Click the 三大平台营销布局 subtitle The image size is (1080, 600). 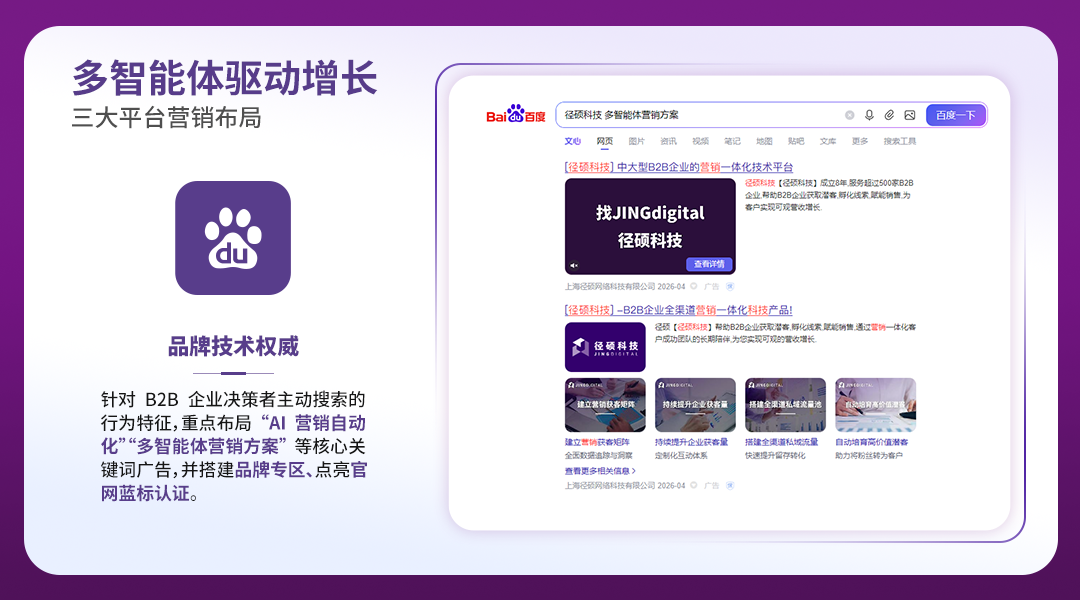click(x=167, y=118)
